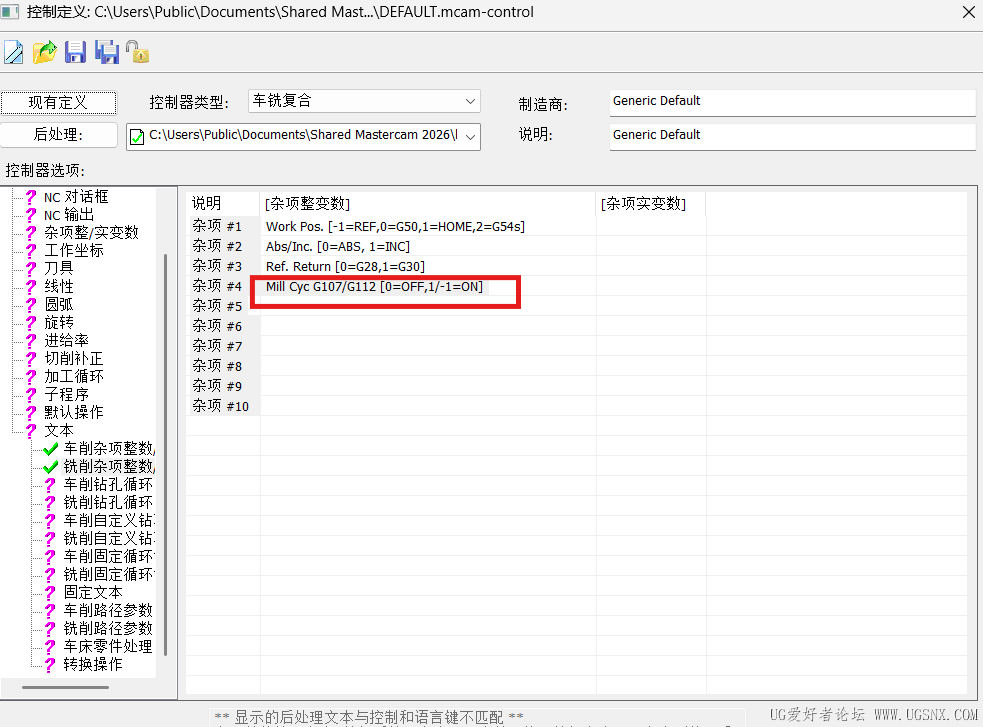
Task: Select 转换操作 tree item
Action: (x=93, y=664)
